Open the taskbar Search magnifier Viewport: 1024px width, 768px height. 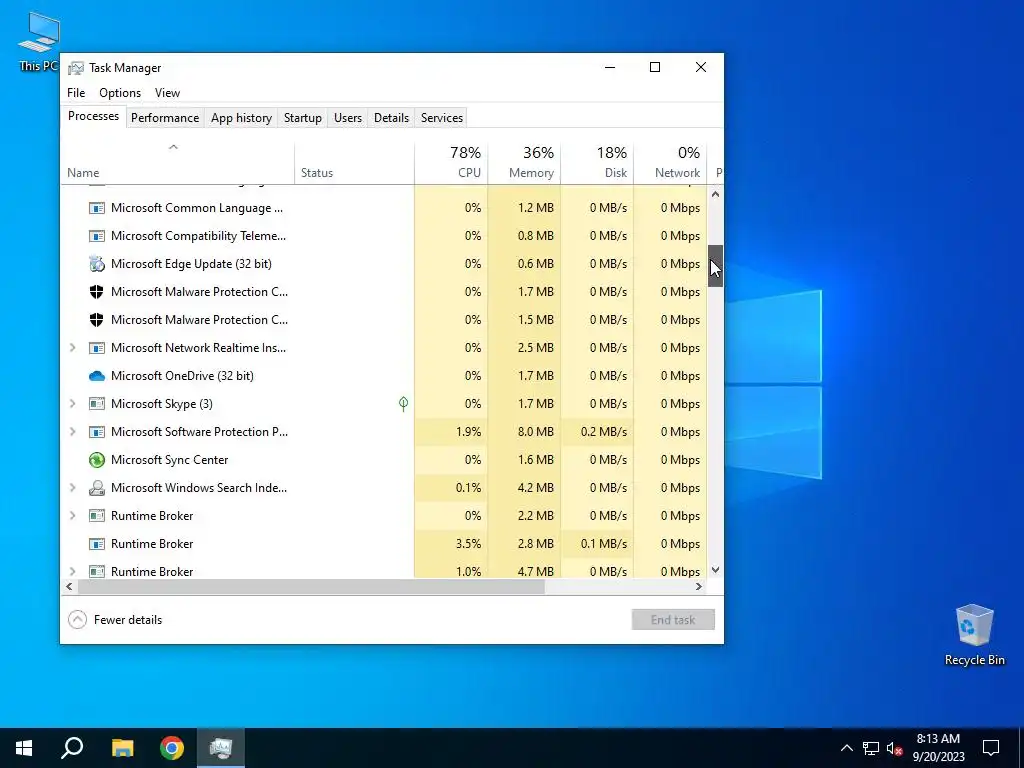(72, 748)
